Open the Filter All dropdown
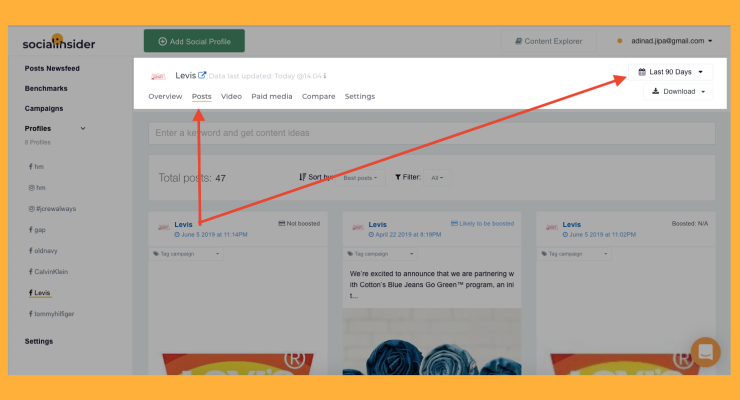The image size is (740, 400). [x=437, y=178]
